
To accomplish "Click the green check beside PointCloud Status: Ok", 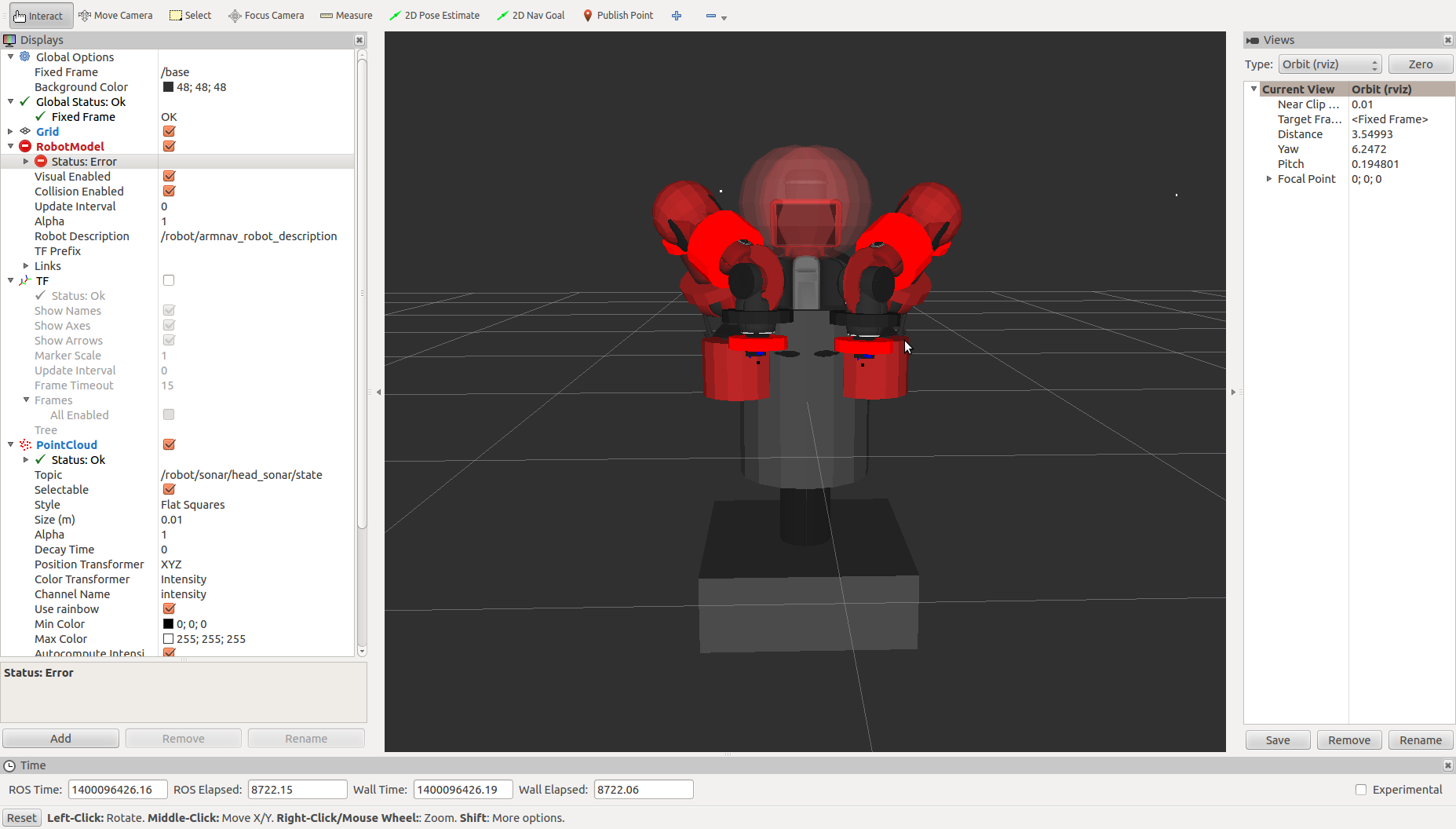I will click(41, 459).
